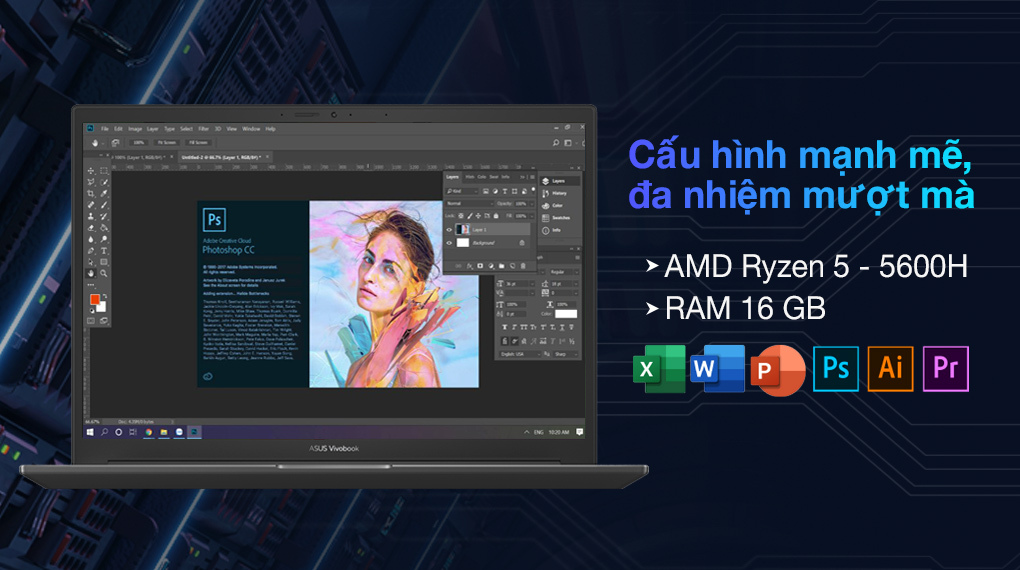Open the layer filter Kind dropdown
The height and width of the screenshot is (570, 1020).
pos(462,191)
